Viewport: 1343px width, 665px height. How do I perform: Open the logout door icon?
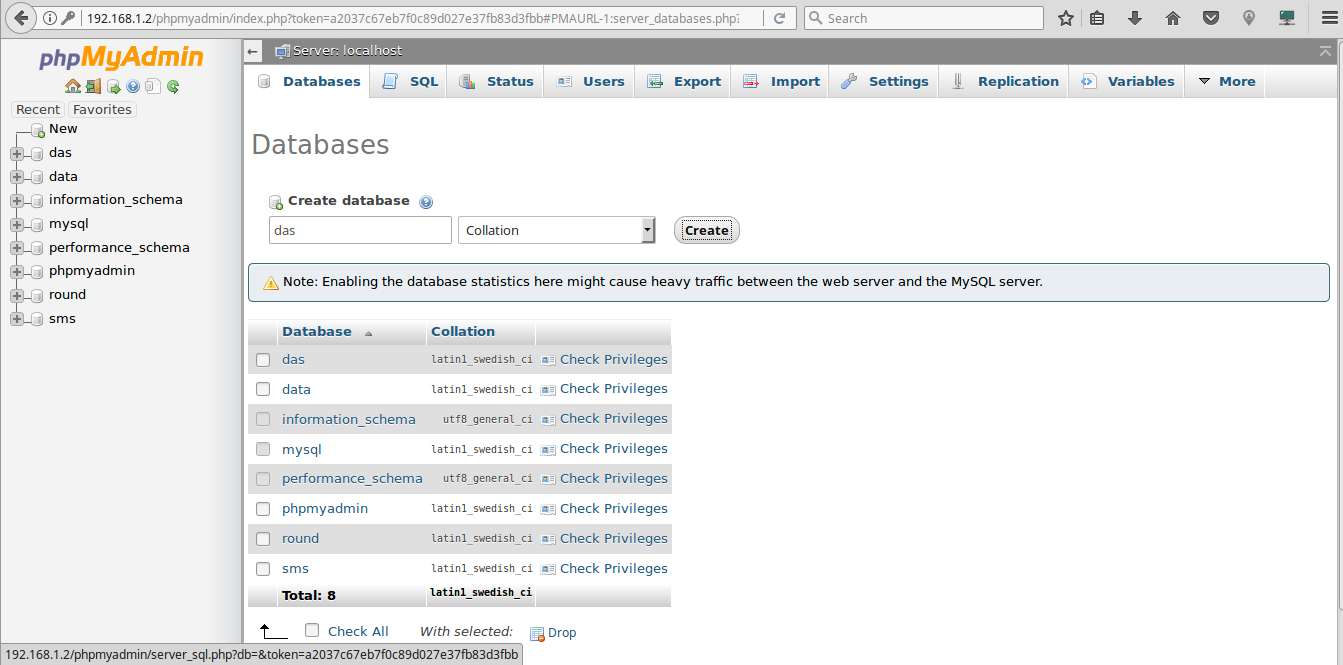pos(93,86)
